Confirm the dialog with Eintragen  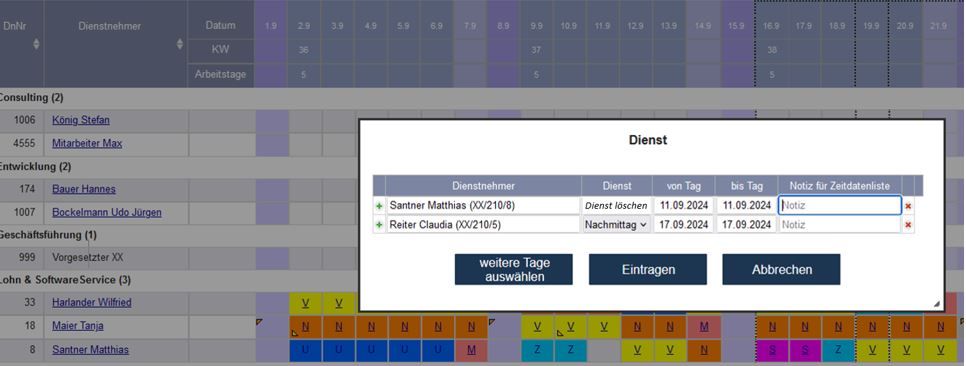(647, 269)
